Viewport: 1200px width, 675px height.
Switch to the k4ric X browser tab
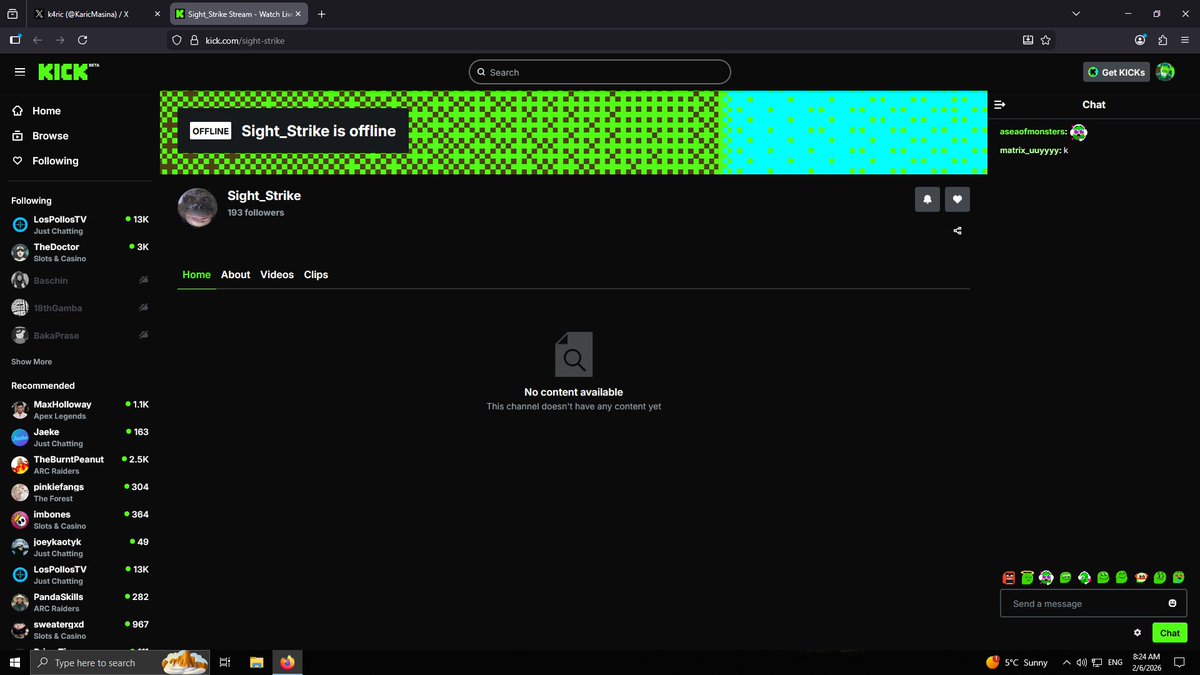point(98,14)
